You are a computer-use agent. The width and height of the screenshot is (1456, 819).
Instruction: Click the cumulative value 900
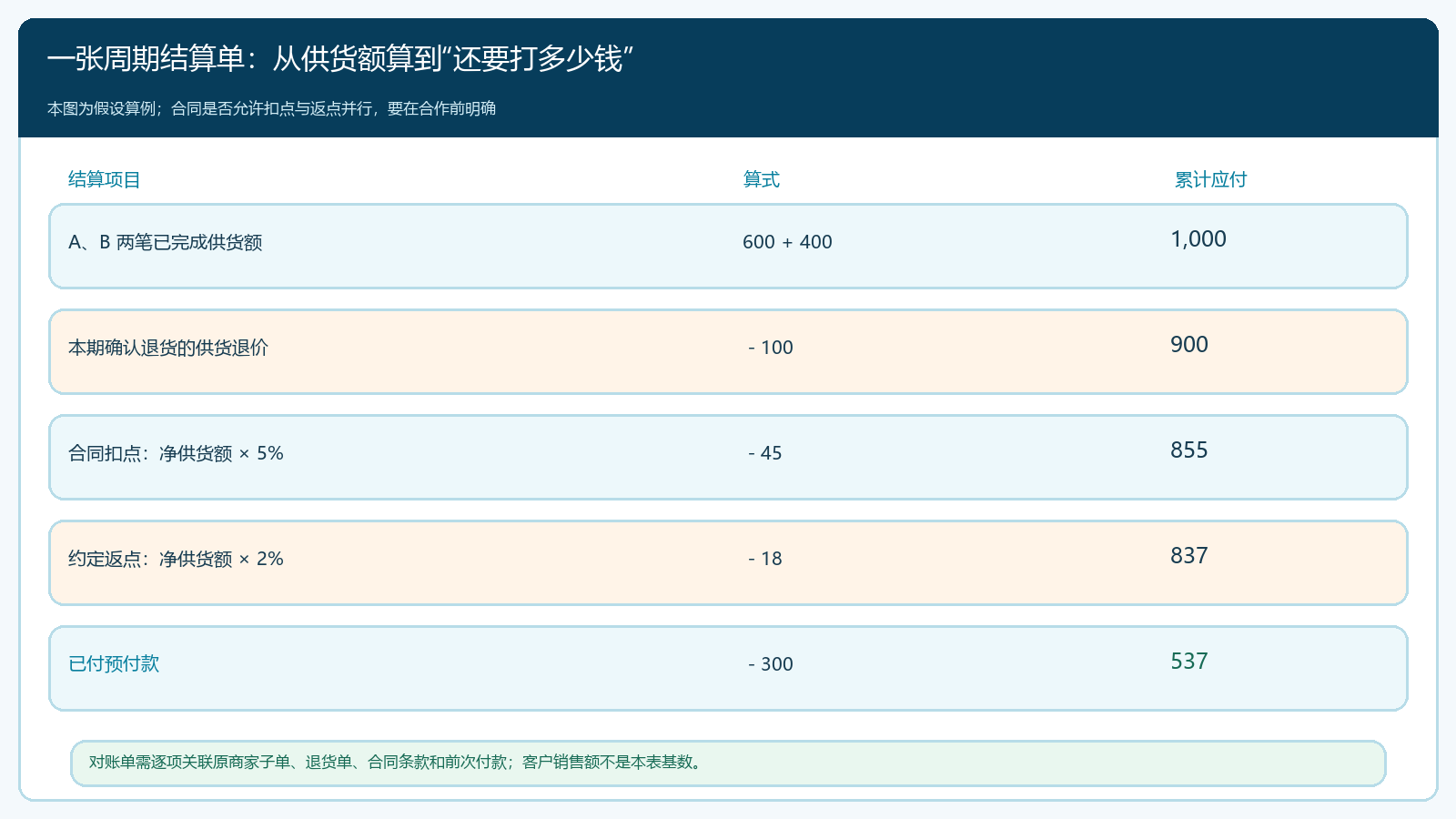tap(1189, 344)
